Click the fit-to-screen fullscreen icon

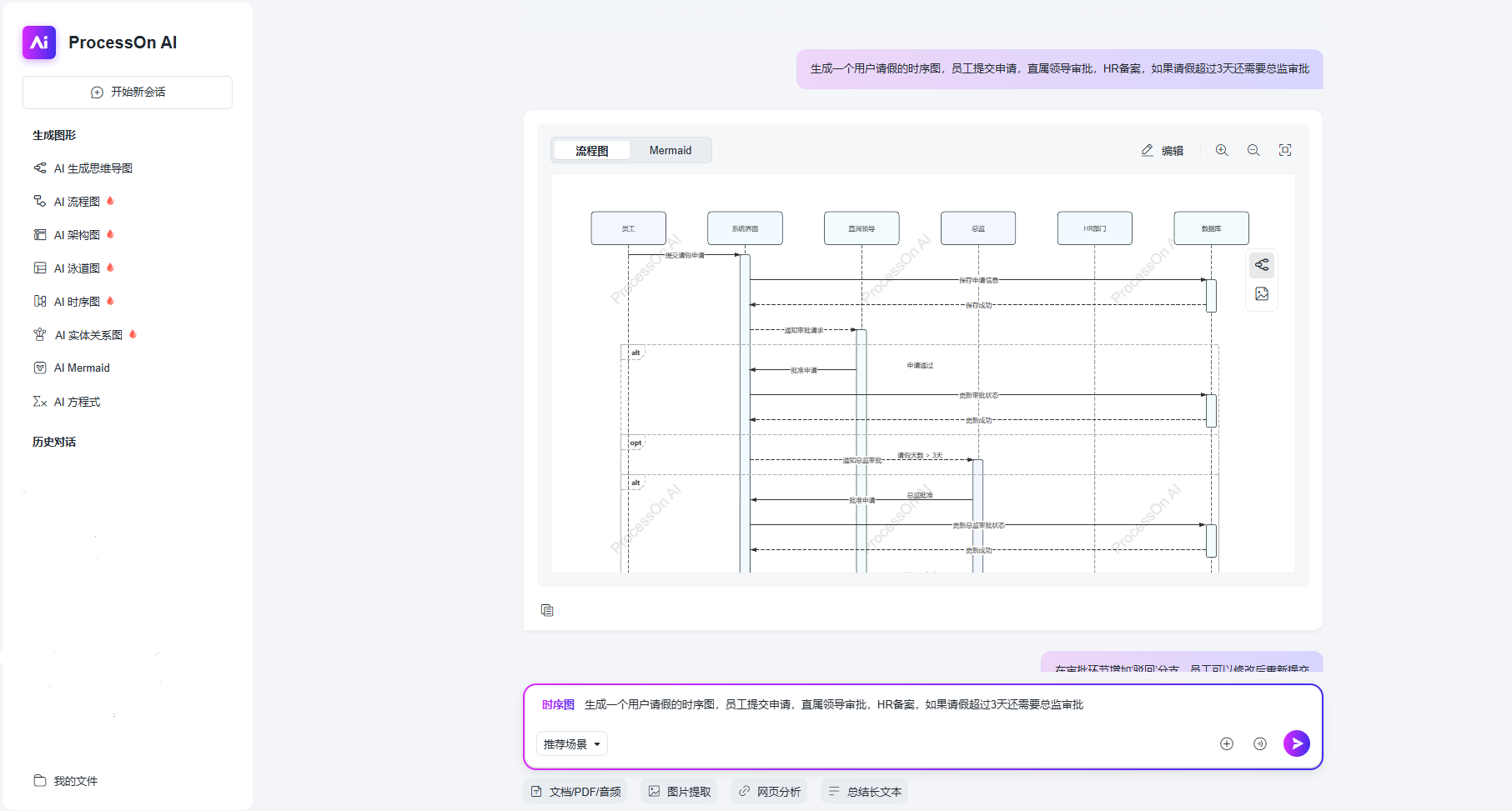coord(1285,150)
